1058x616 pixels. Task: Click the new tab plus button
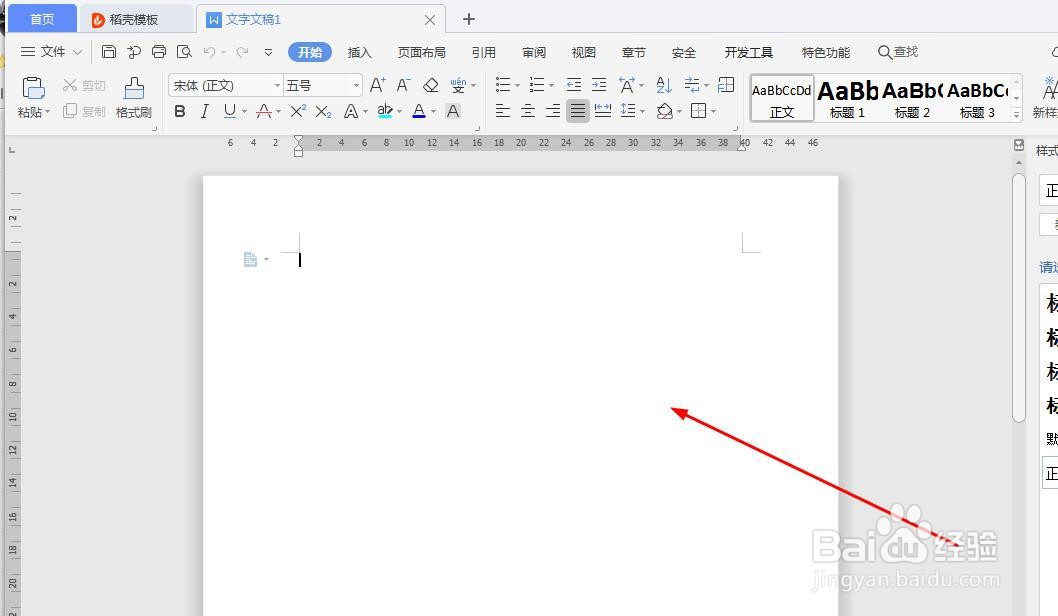(x=469, y=19)
